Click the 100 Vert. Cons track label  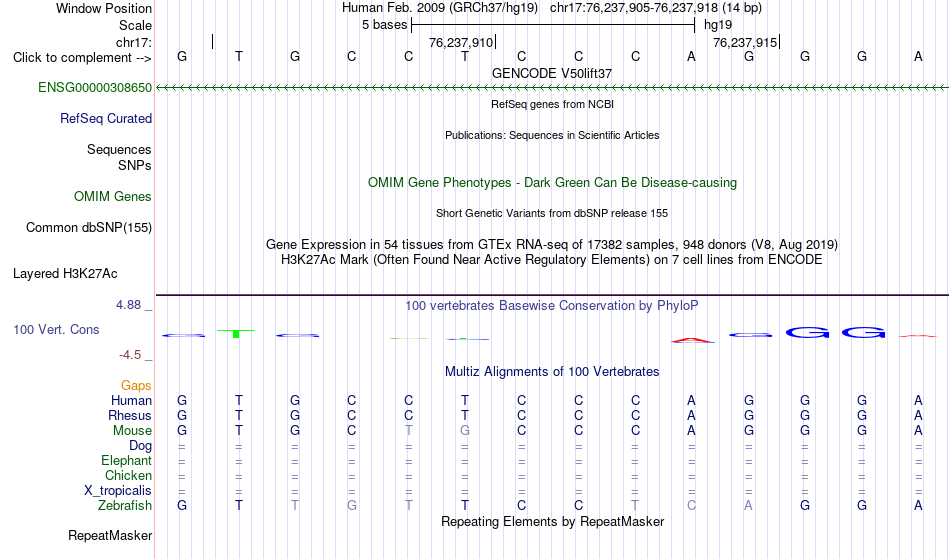56,329
